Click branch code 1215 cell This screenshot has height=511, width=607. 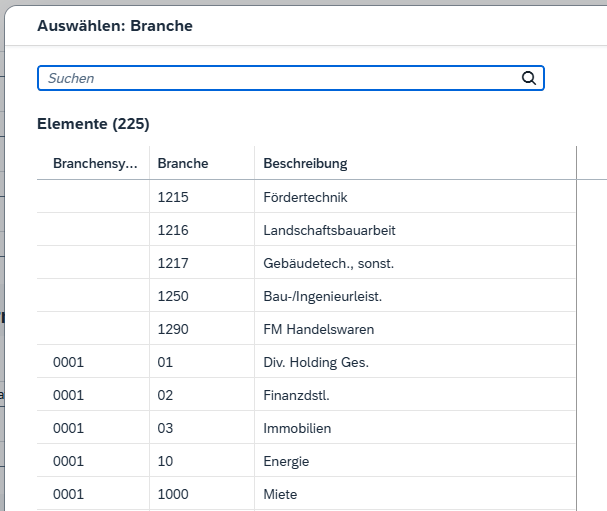[173, 197]
